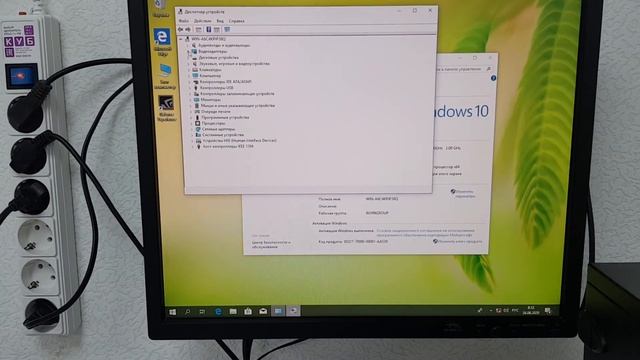Select the Процессоры label

point(213,123)
